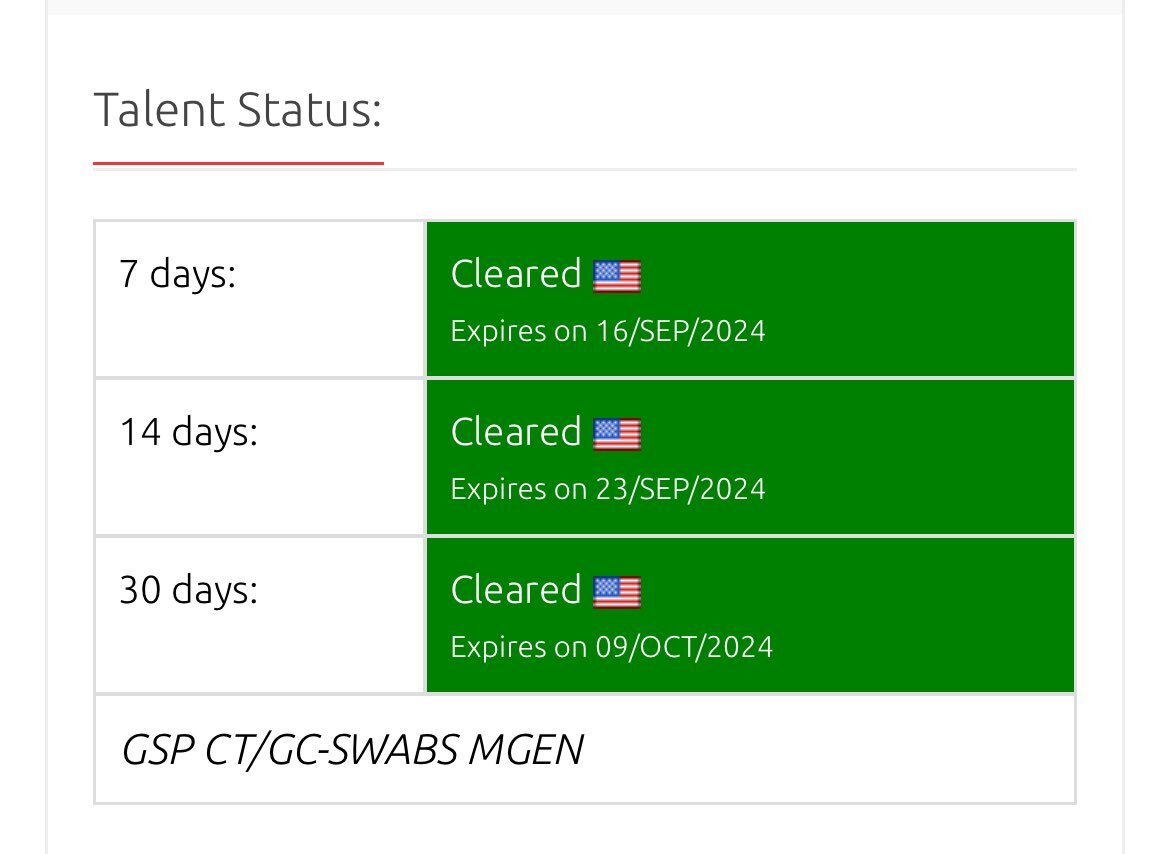Click the US flag in 30 days row
This screenshot has height=854, width=1170.
(616, 592)
